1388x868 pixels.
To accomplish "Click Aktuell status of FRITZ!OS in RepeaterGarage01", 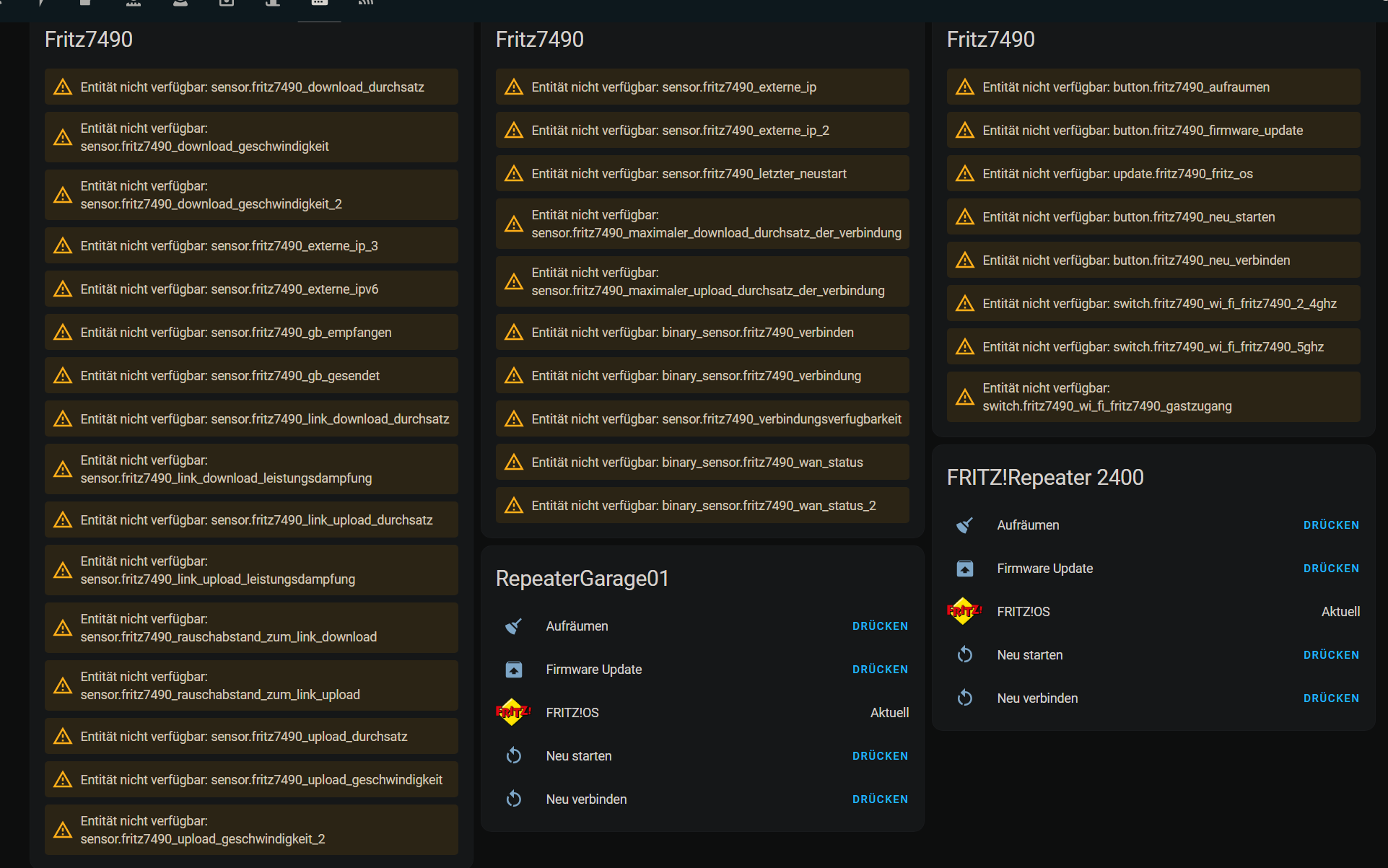I will pos(889,713).
